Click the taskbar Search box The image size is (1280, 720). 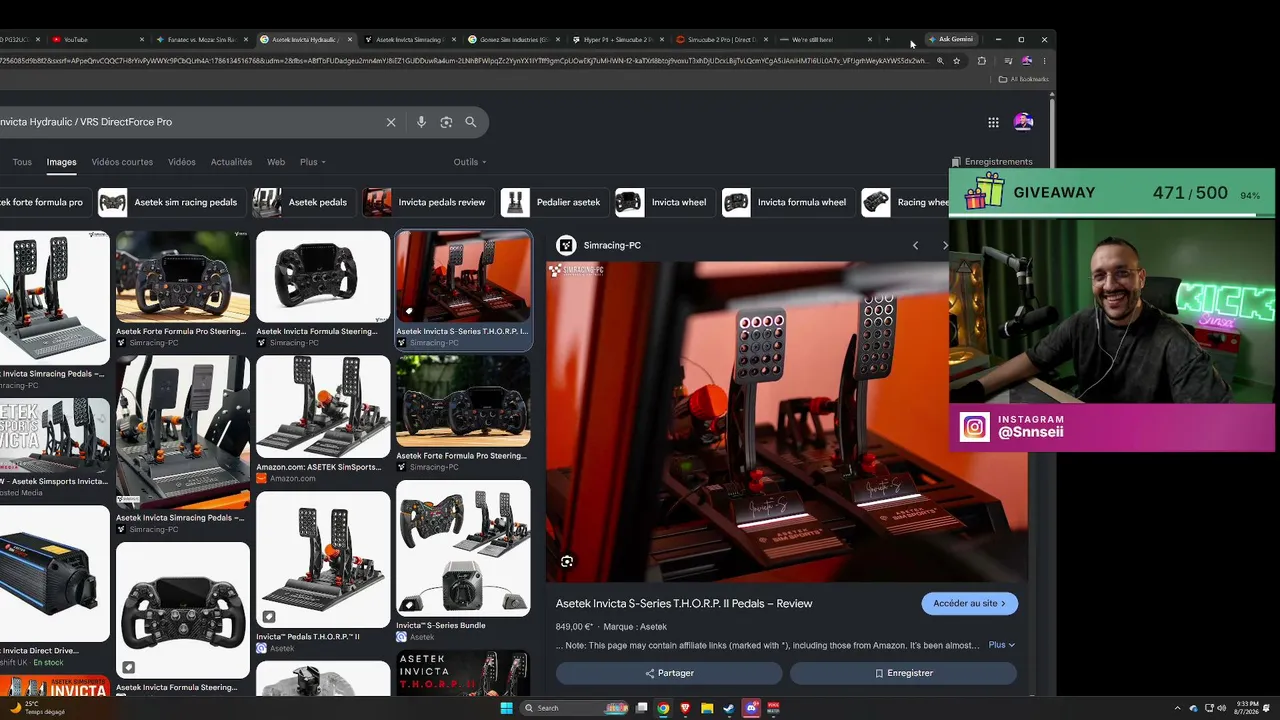(576, 708)
